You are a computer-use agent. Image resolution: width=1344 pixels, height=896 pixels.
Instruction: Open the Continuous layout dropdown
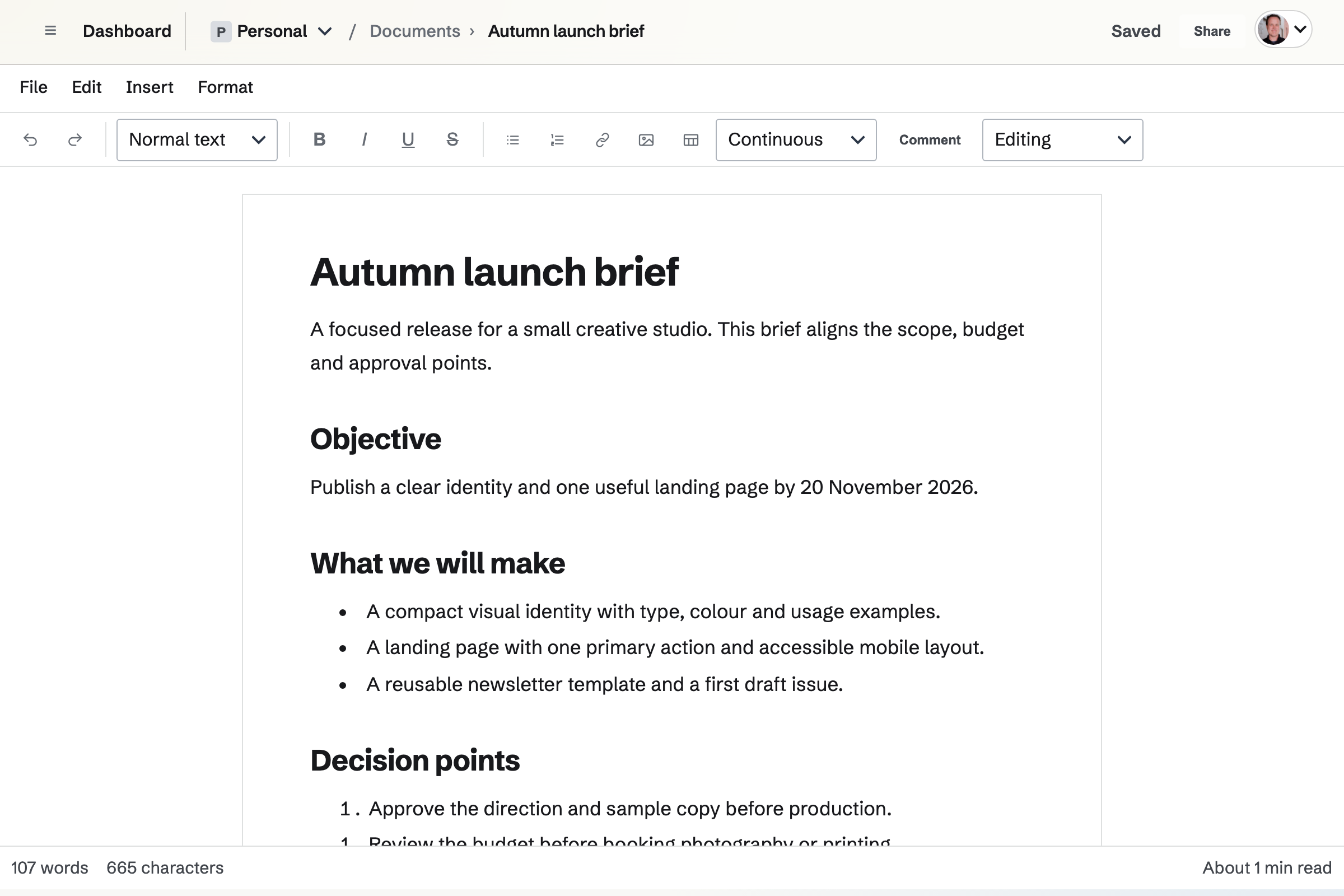click(796, 140)
